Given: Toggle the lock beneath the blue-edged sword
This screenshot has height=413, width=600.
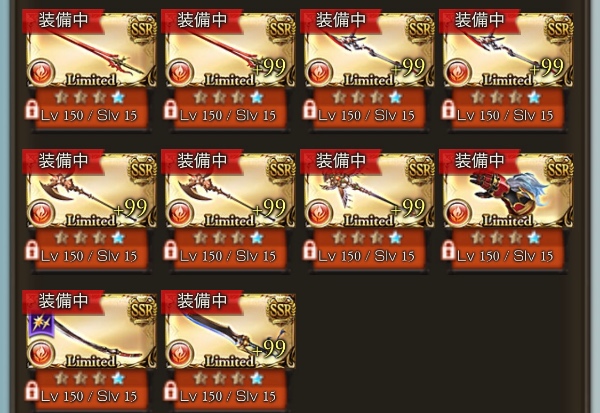Looking at the screenshot, I should tap(171, 391).
